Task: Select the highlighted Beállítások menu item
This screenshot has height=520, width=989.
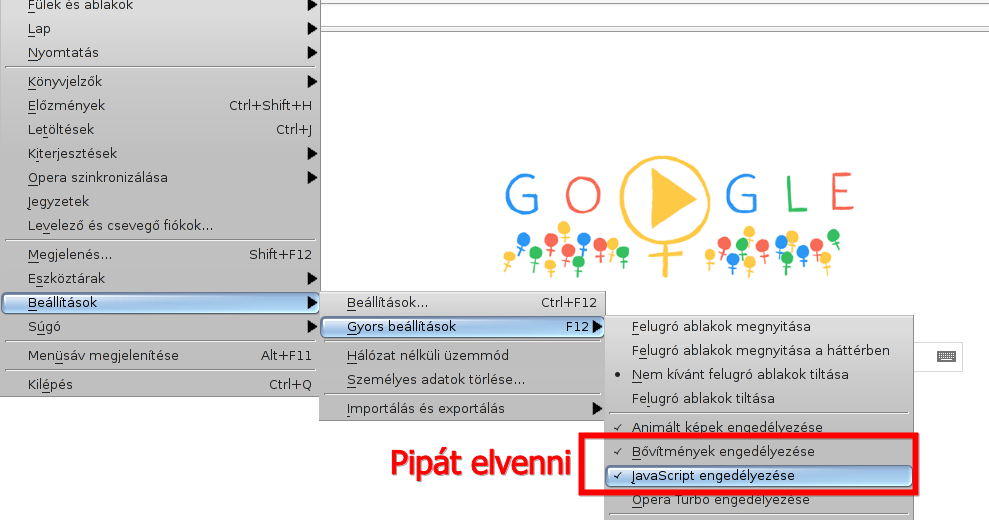Action: [x=160, y=302]
